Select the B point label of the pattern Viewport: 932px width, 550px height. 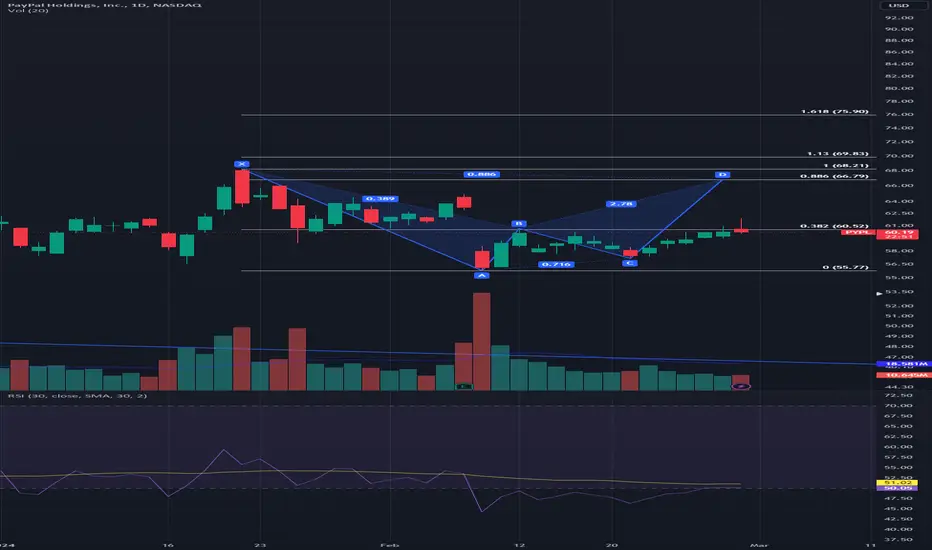518,224
